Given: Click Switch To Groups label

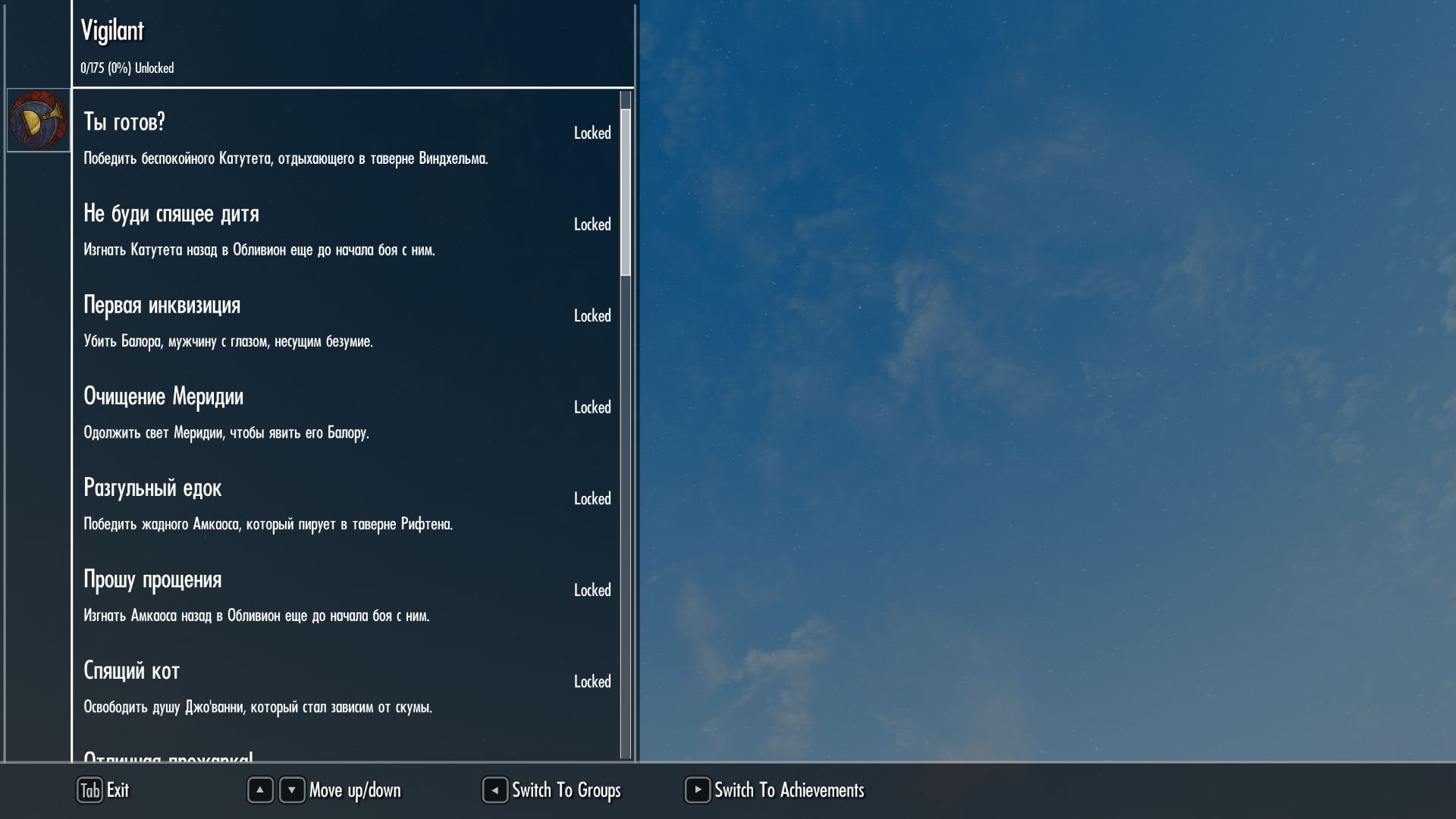Looking at the screenshot, I should [566, 790].
